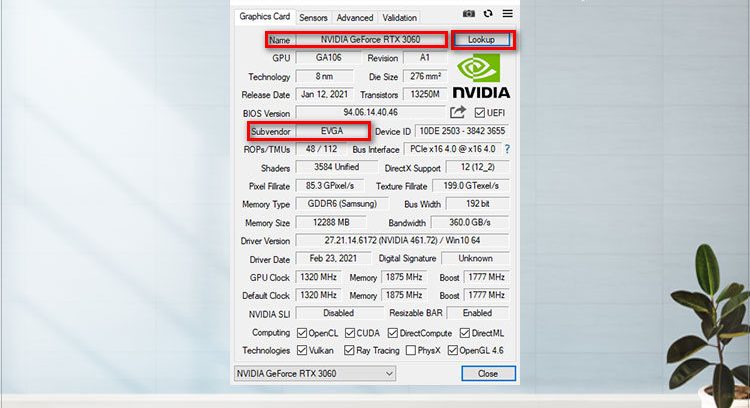750x408 pixels.
Task: Click the Bandwidth field 360.0 GB/s
Action: (470, 222)
